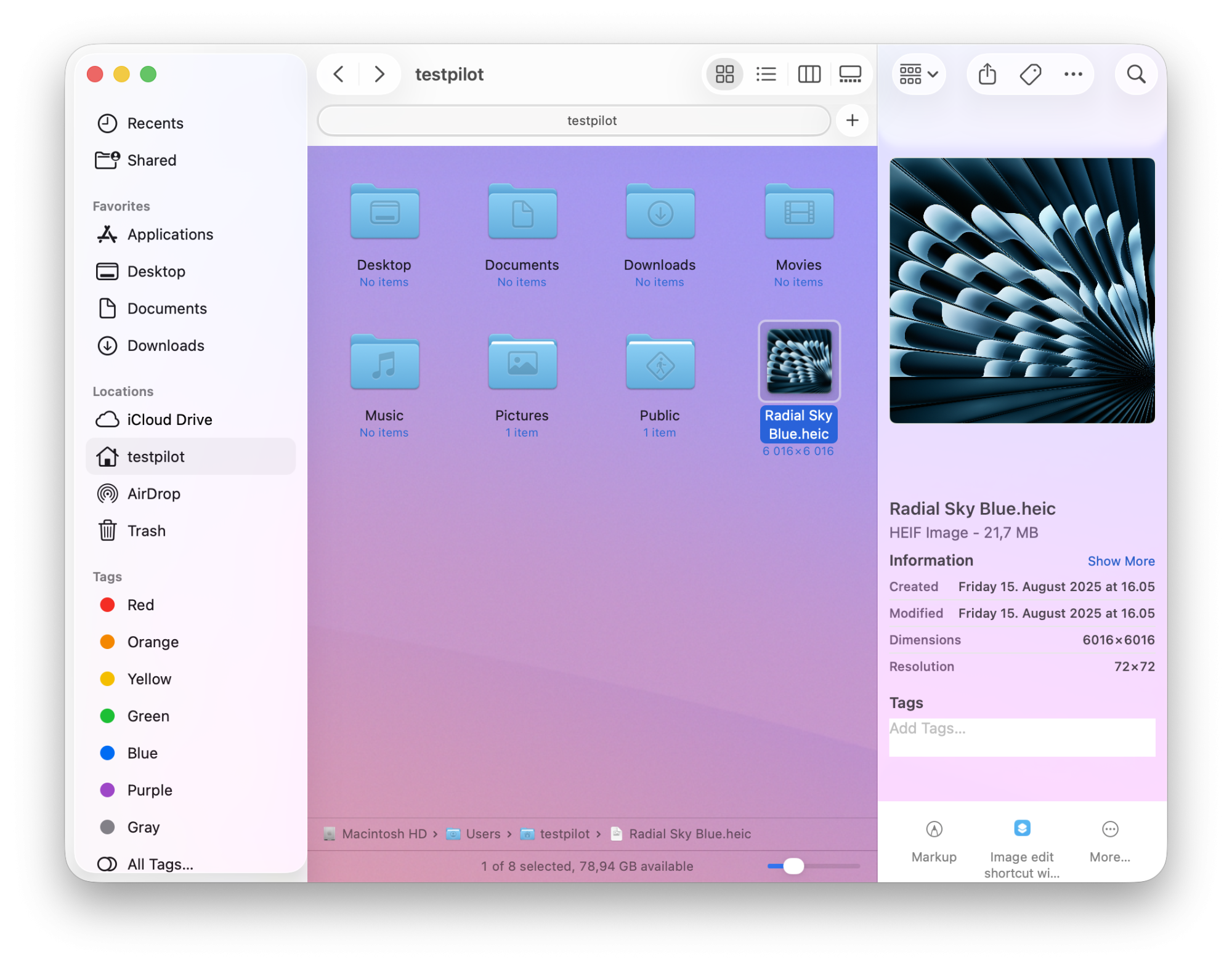Image resolution: width=1232 pixels, height=968 pixels.
Task: Click the Show More link
Action: 1121,561
